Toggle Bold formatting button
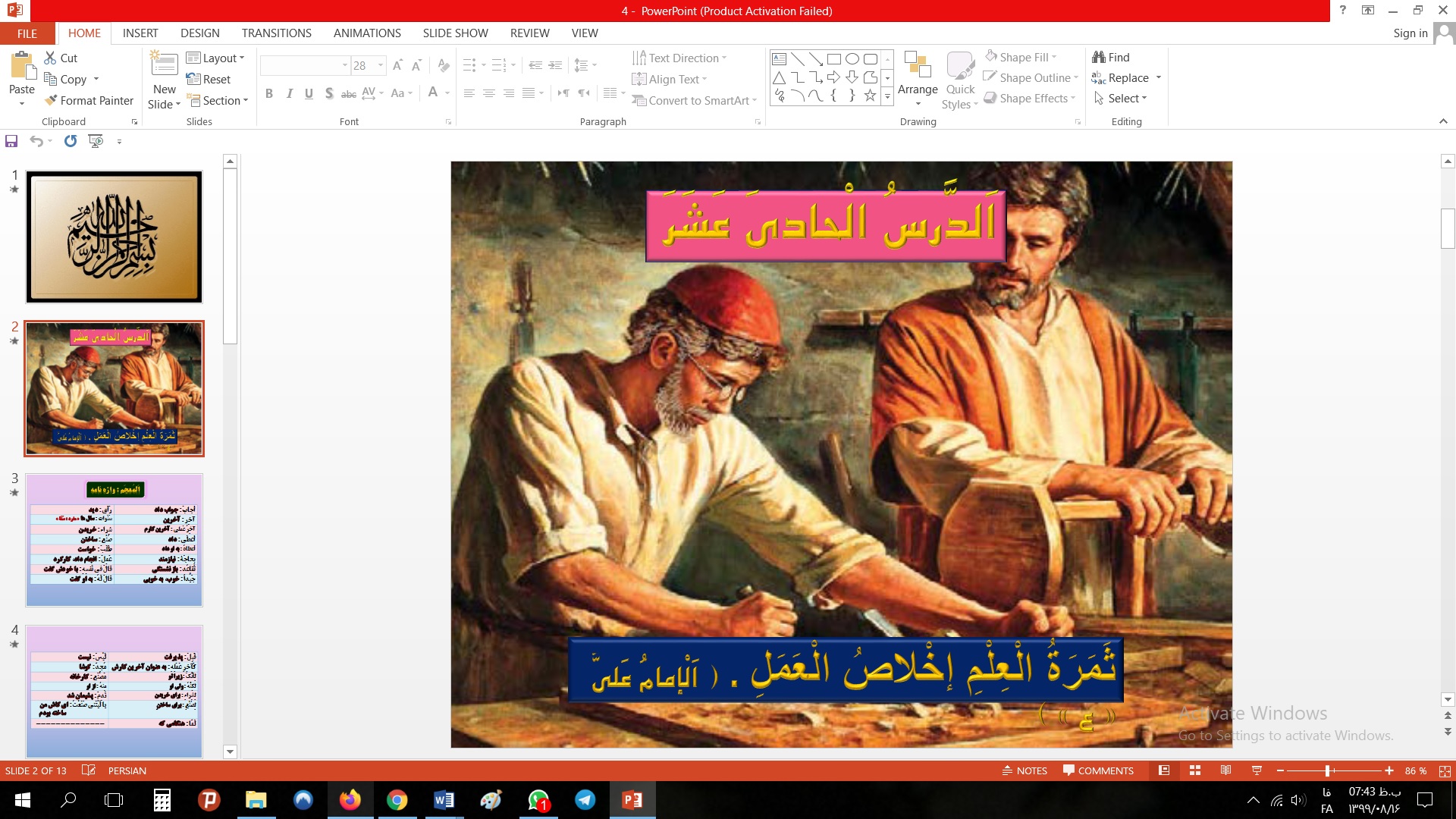This screenshot has height=819, width=1456. click(x=269, y=93)
